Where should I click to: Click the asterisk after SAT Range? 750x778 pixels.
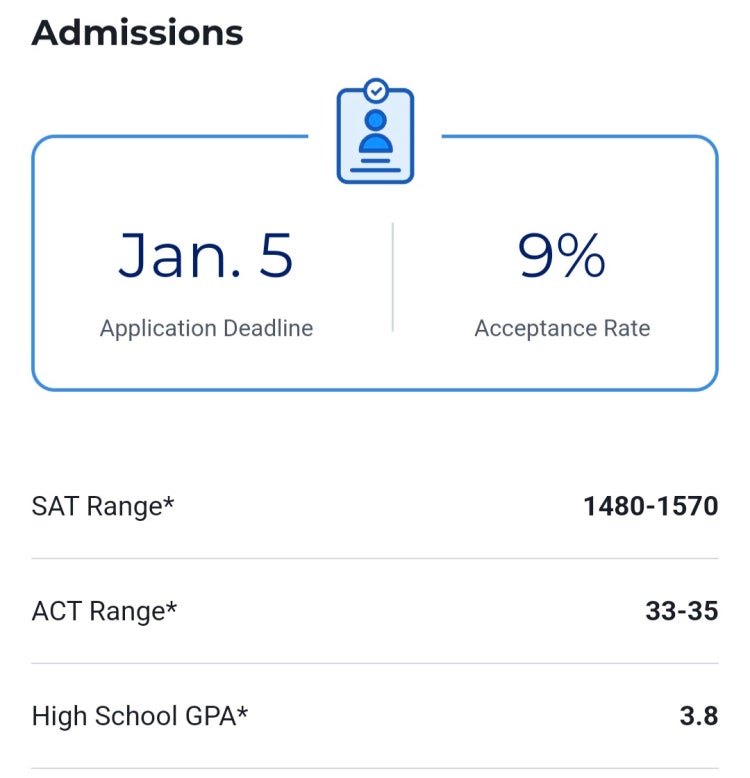point(169,502)
